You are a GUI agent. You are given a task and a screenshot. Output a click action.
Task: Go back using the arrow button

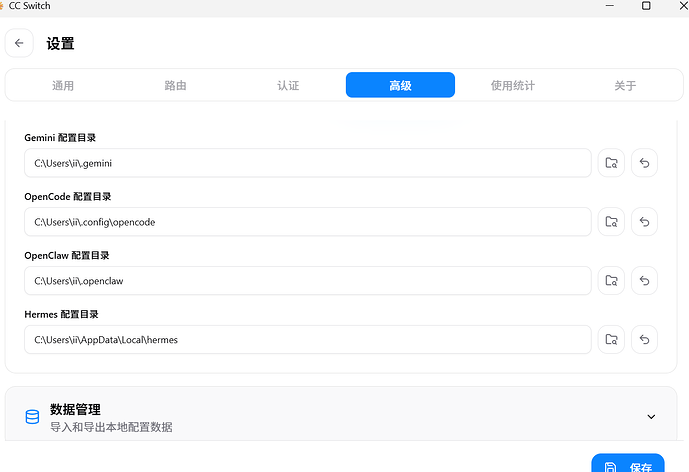pyautogui.click(x=19, y=43)
